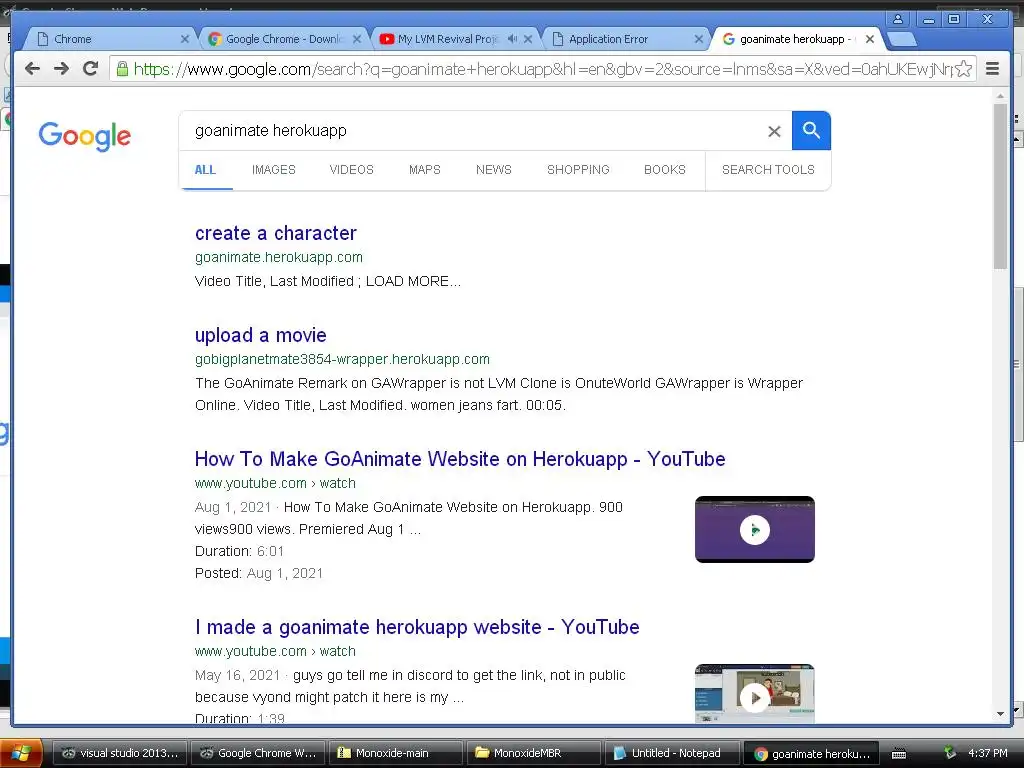Click the 4:37 PM system clock
The height and width of the screenshot is (768, 1024).
987,753
